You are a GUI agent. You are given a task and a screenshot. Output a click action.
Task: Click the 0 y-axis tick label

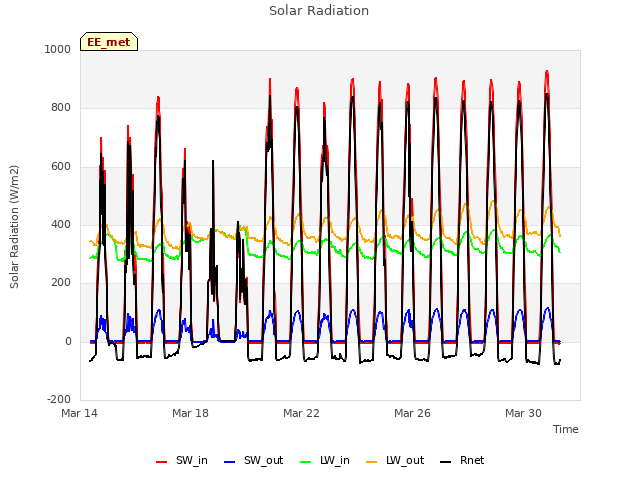[68, 342]
